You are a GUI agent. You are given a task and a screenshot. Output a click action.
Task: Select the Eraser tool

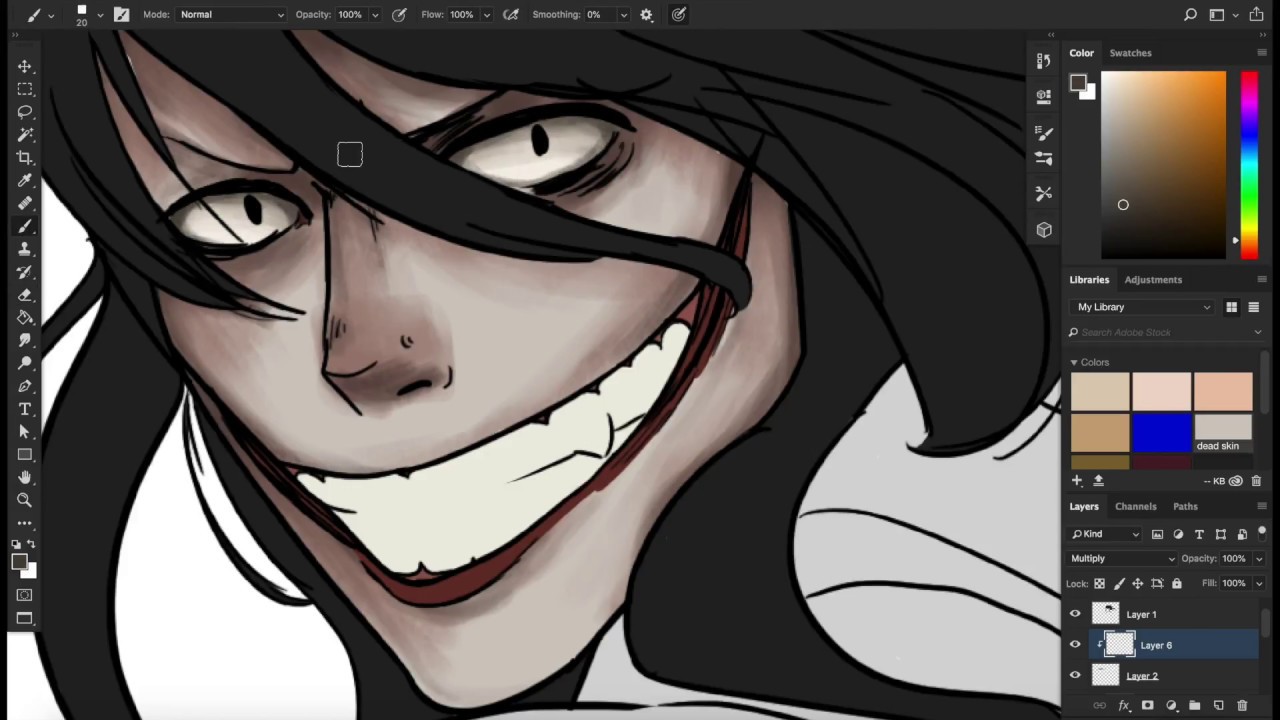(25, 295)
